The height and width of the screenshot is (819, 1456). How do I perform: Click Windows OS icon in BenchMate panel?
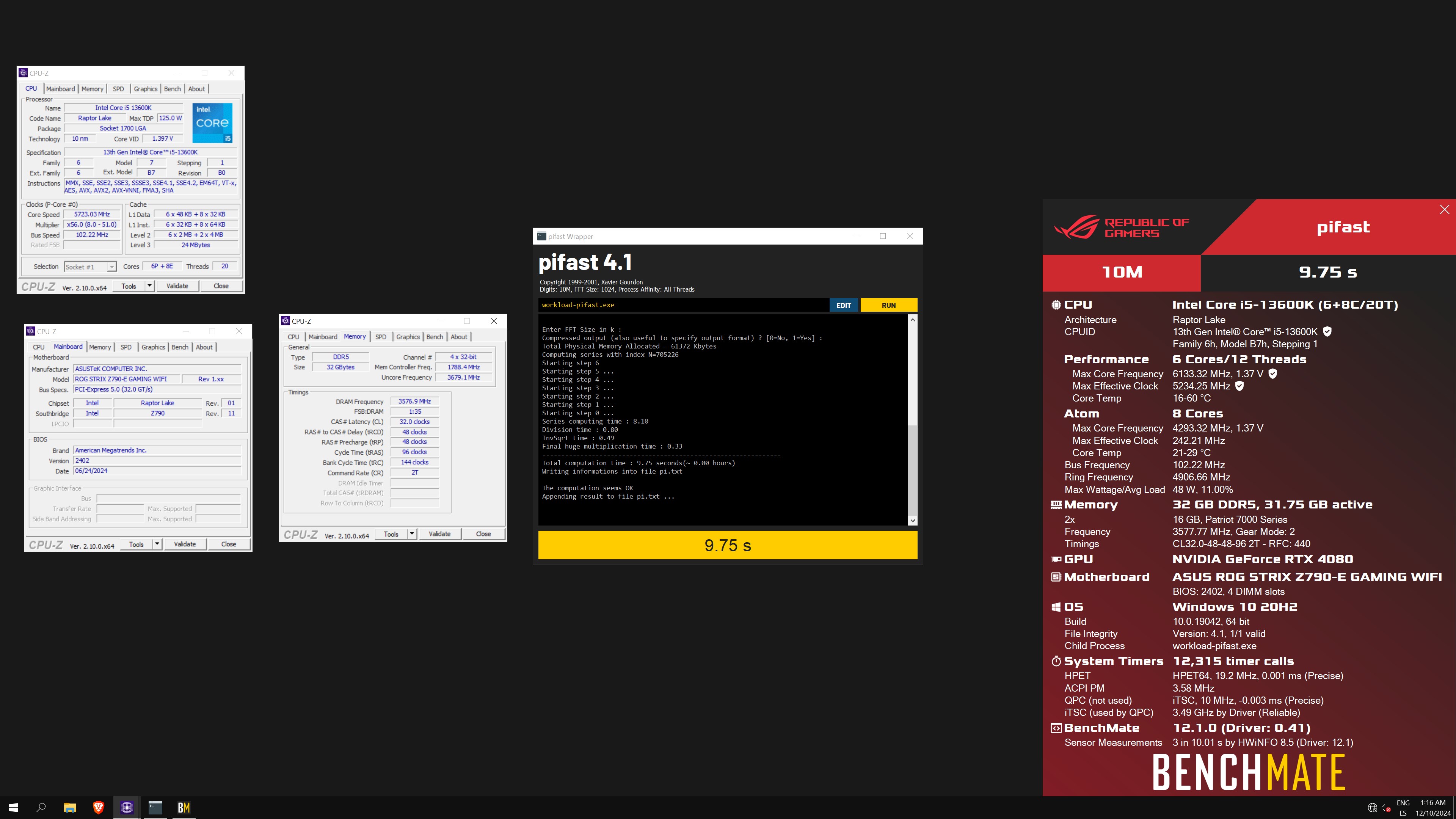[x=1056, y=607]
